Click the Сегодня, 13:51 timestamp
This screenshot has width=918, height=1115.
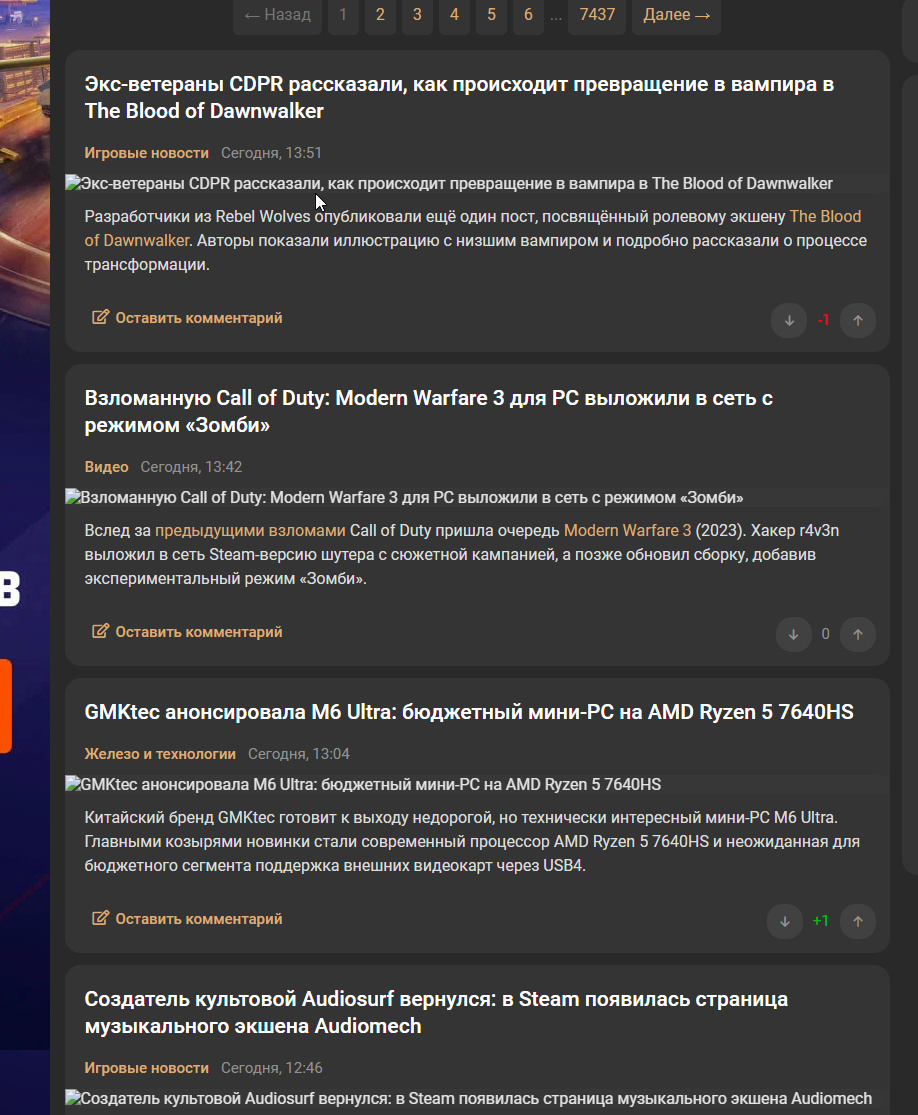point(272,153)
